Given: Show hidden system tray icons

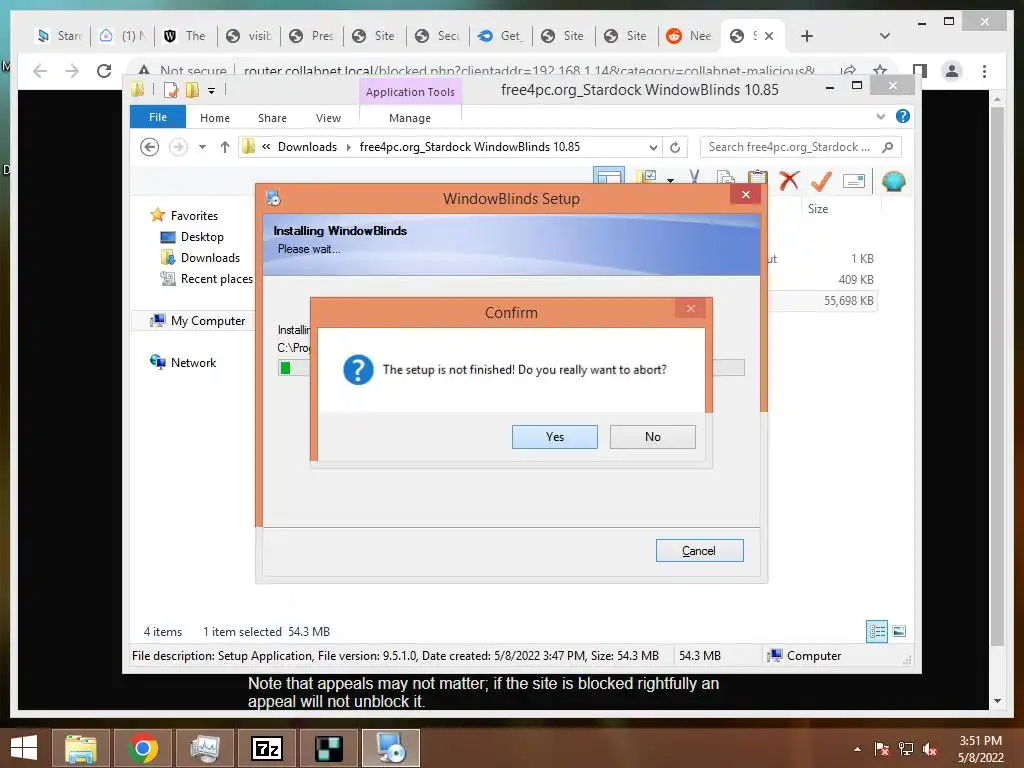Looking at the screenshot, I should pyautogui.click(x=857, y=749).
